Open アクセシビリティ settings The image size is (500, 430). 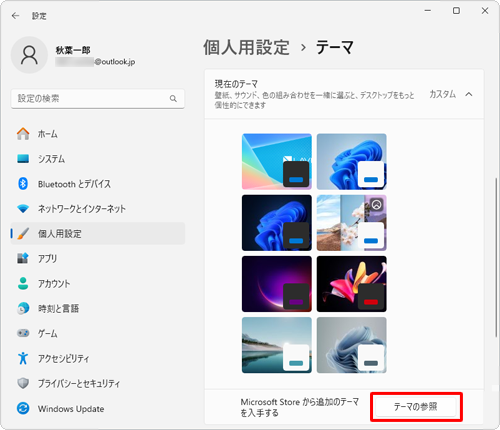click(x=98, y=358)
